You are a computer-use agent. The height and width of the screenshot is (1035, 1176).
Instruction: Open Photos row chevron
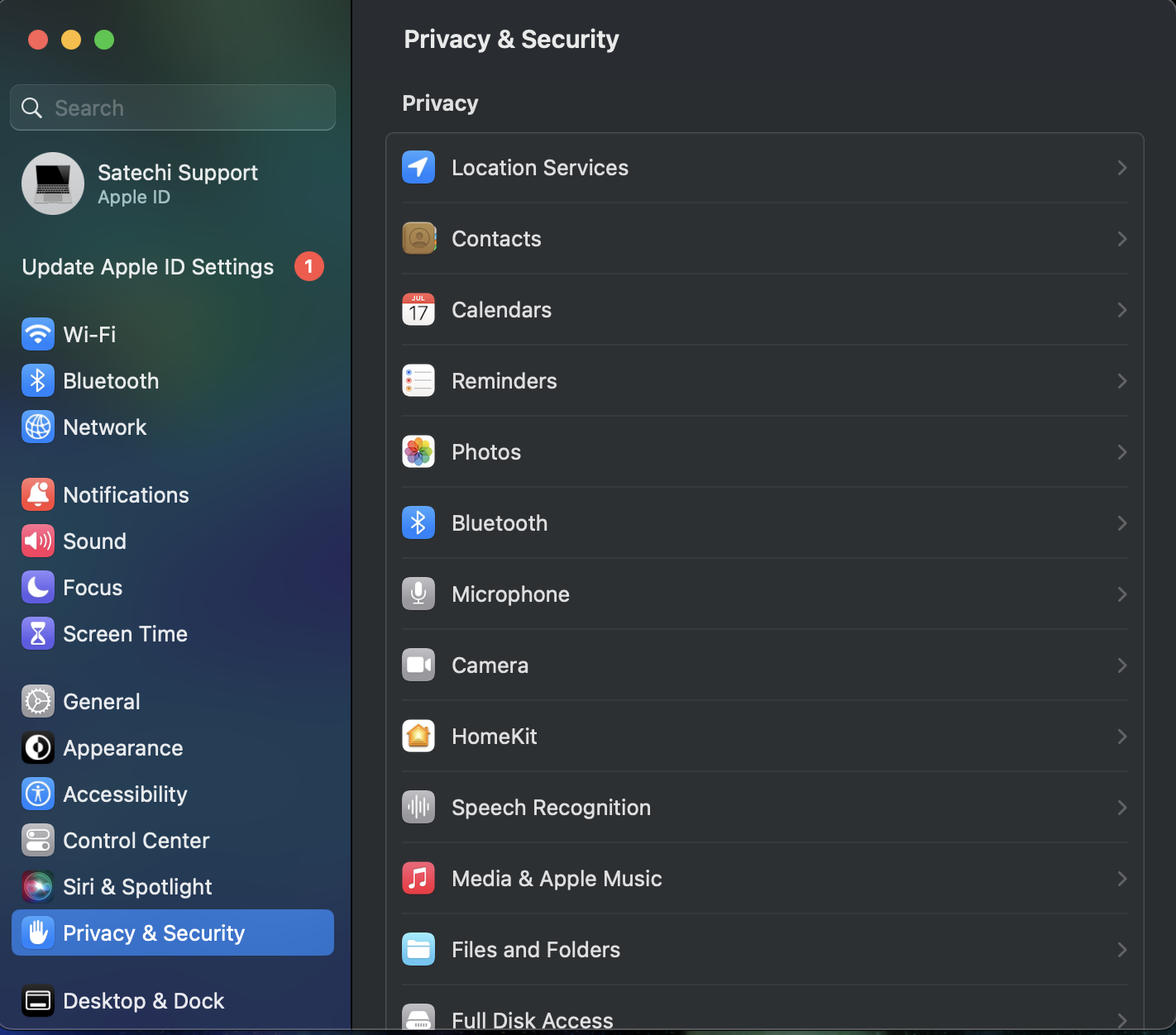coord(1122,452)
